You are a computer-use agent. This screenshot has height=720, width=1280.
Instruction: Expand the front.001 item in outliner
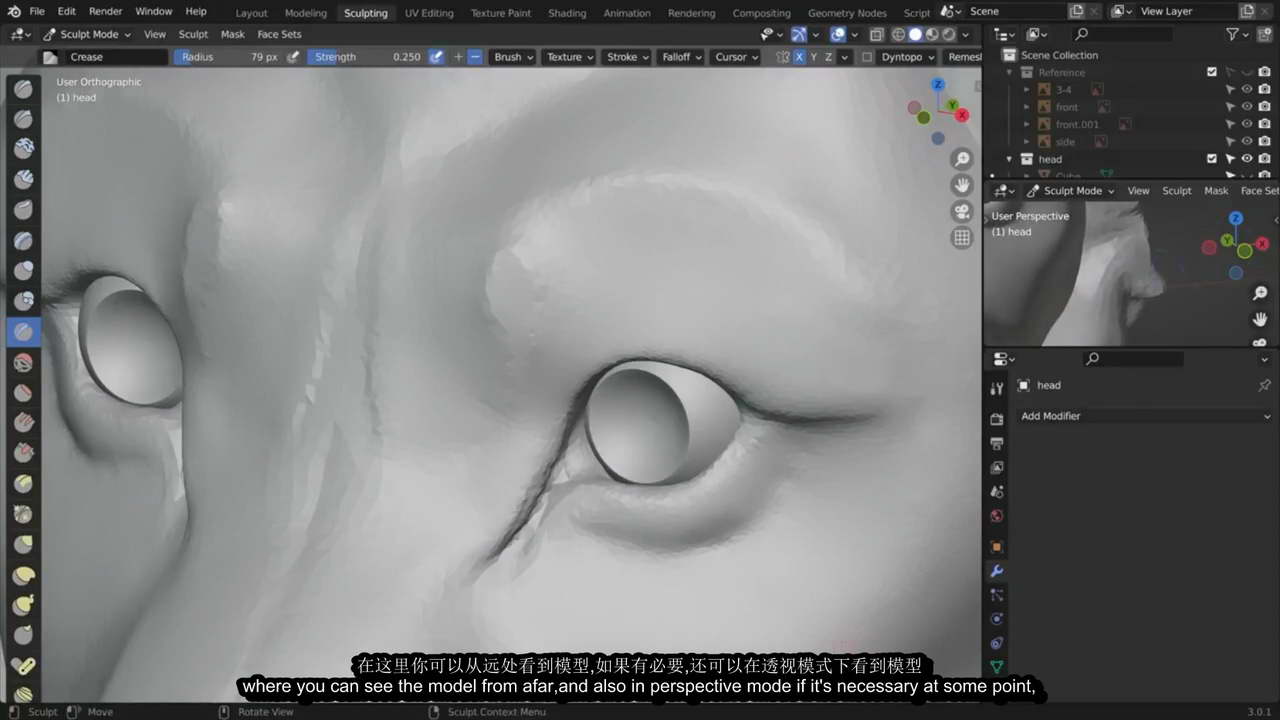click(x=1027, y=124)
